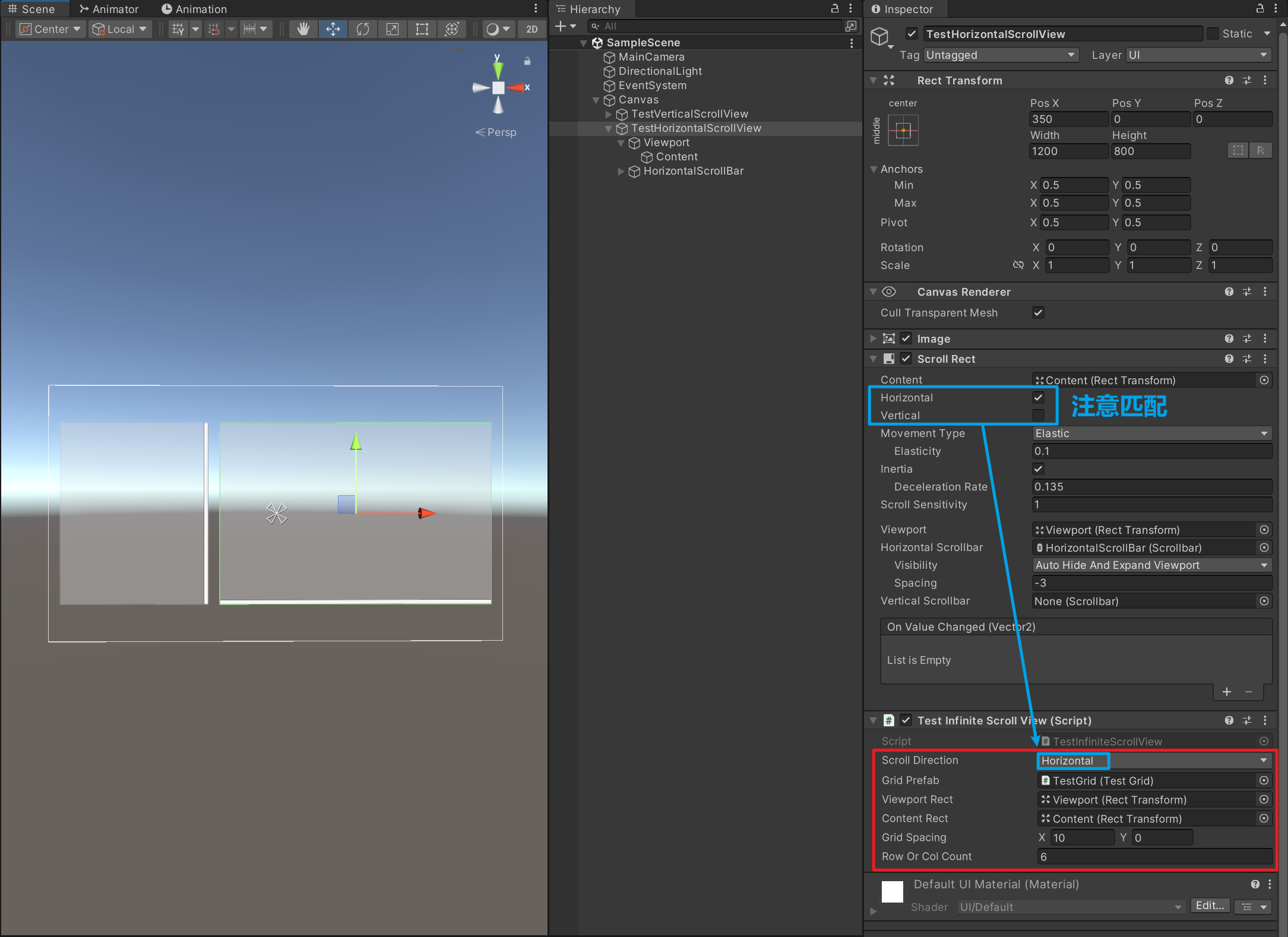Switch to the Animator tab
Viewport: 1288px width, 937px height.
point(109,9)
